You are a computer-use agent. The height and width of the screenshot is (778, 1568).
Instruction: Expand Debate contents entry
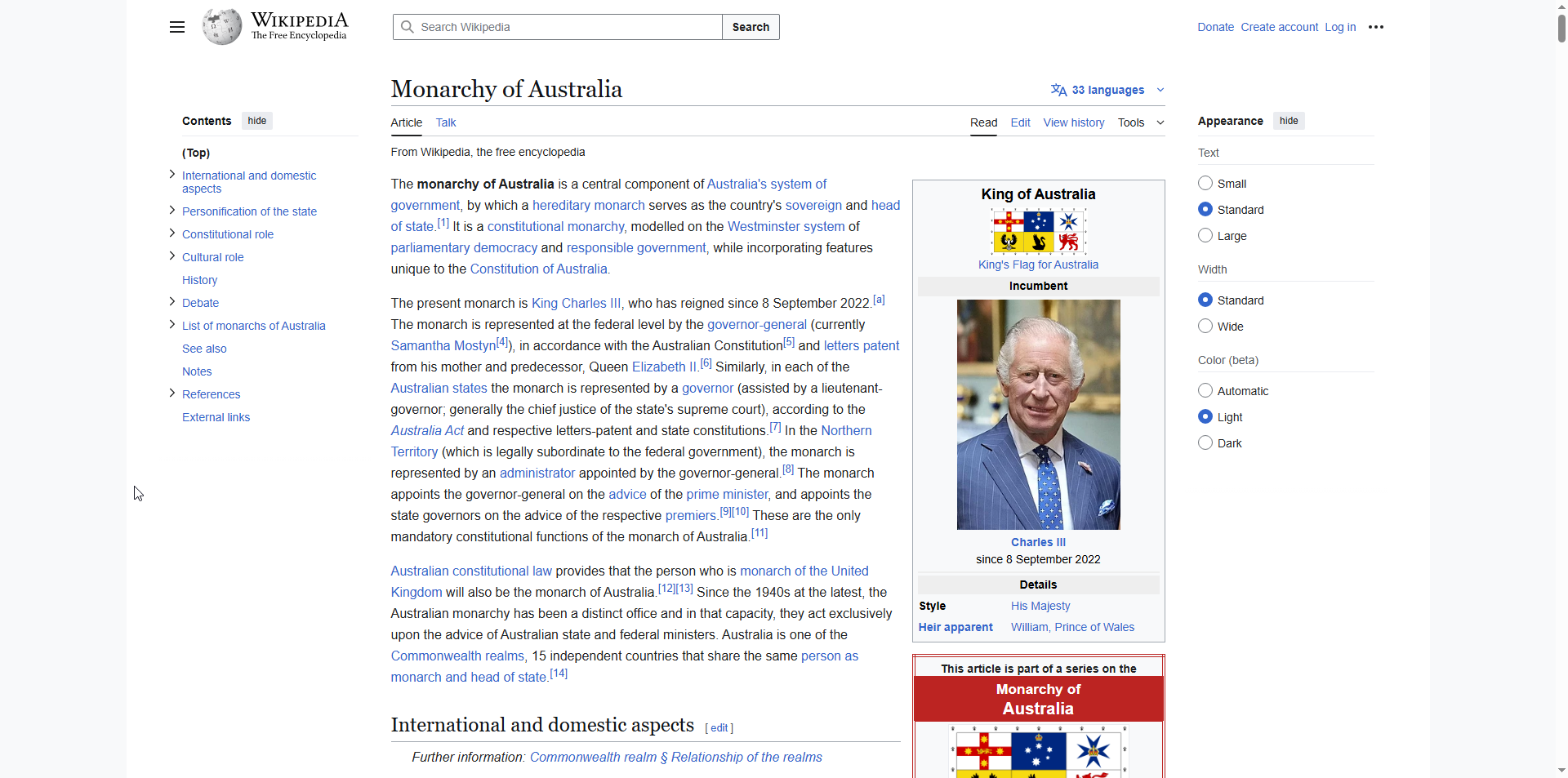coord(172,301)
